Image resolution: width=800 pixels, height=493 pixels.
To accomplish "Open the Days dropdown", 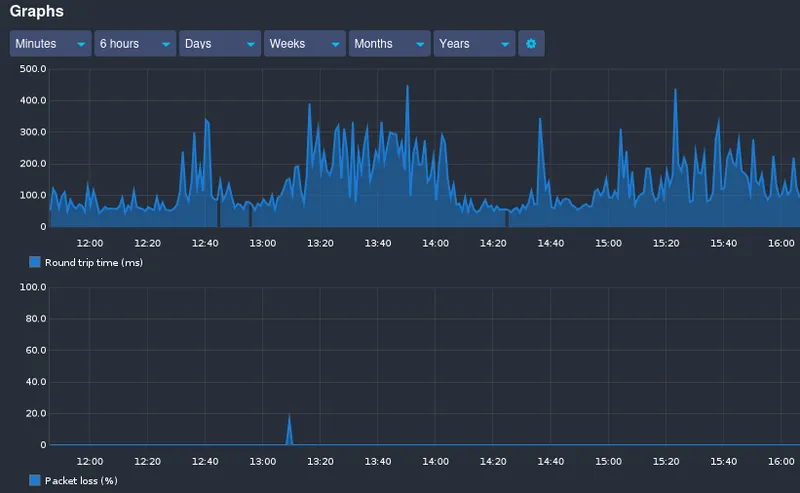I will tap(220, 43).
